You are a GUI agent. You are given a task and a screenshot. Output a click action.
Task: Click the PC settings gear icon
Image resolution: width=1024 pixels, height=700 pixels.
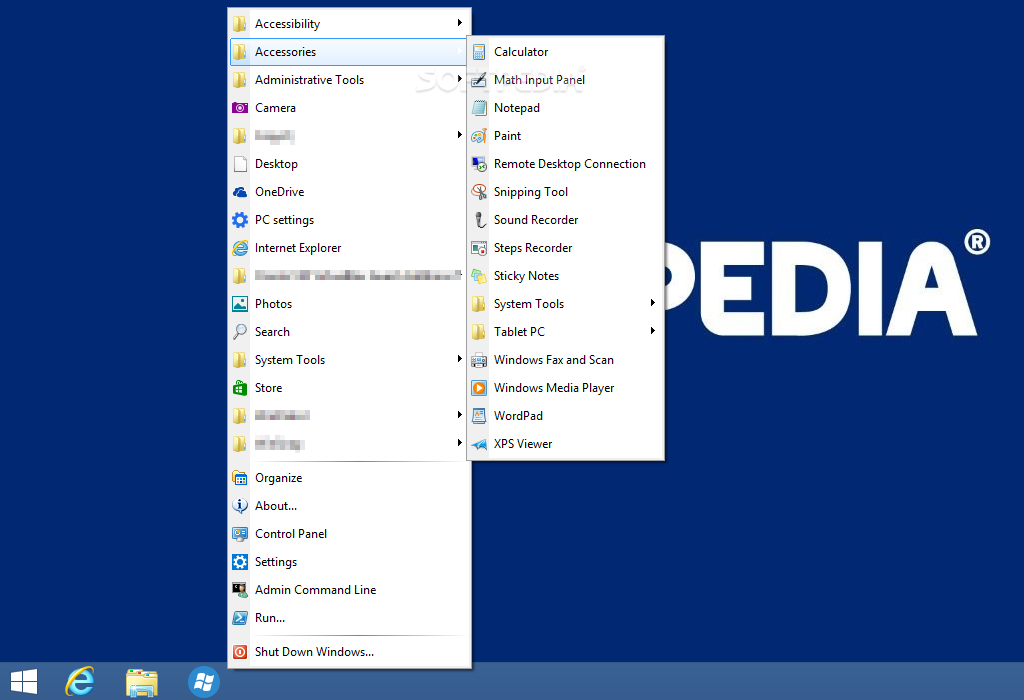(x=240, y=220)
